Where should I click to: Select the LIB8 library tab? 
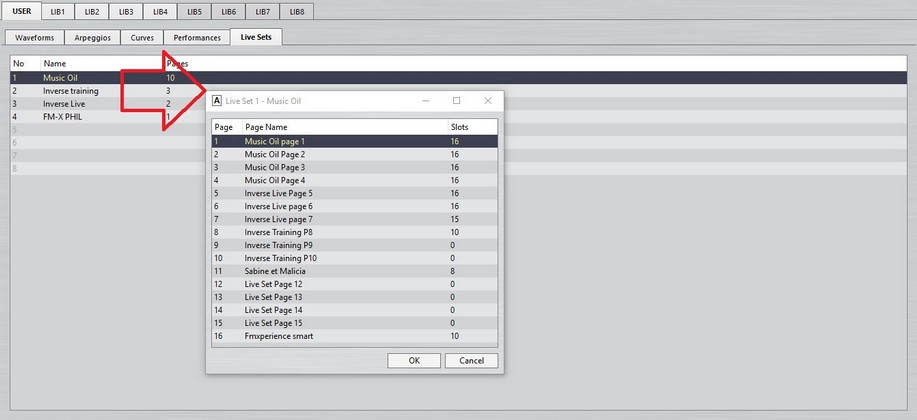tap(296, 11)
